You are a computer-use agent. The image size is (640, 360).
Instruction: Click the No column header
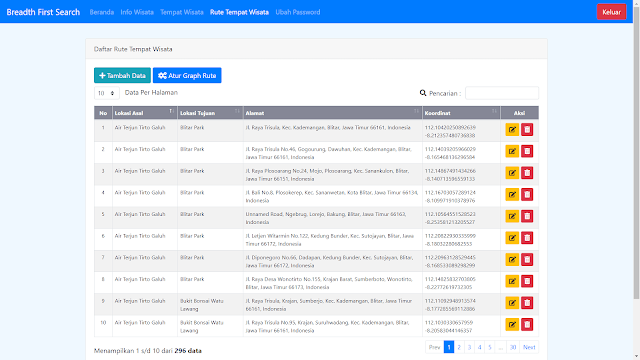tap(103, 113)
